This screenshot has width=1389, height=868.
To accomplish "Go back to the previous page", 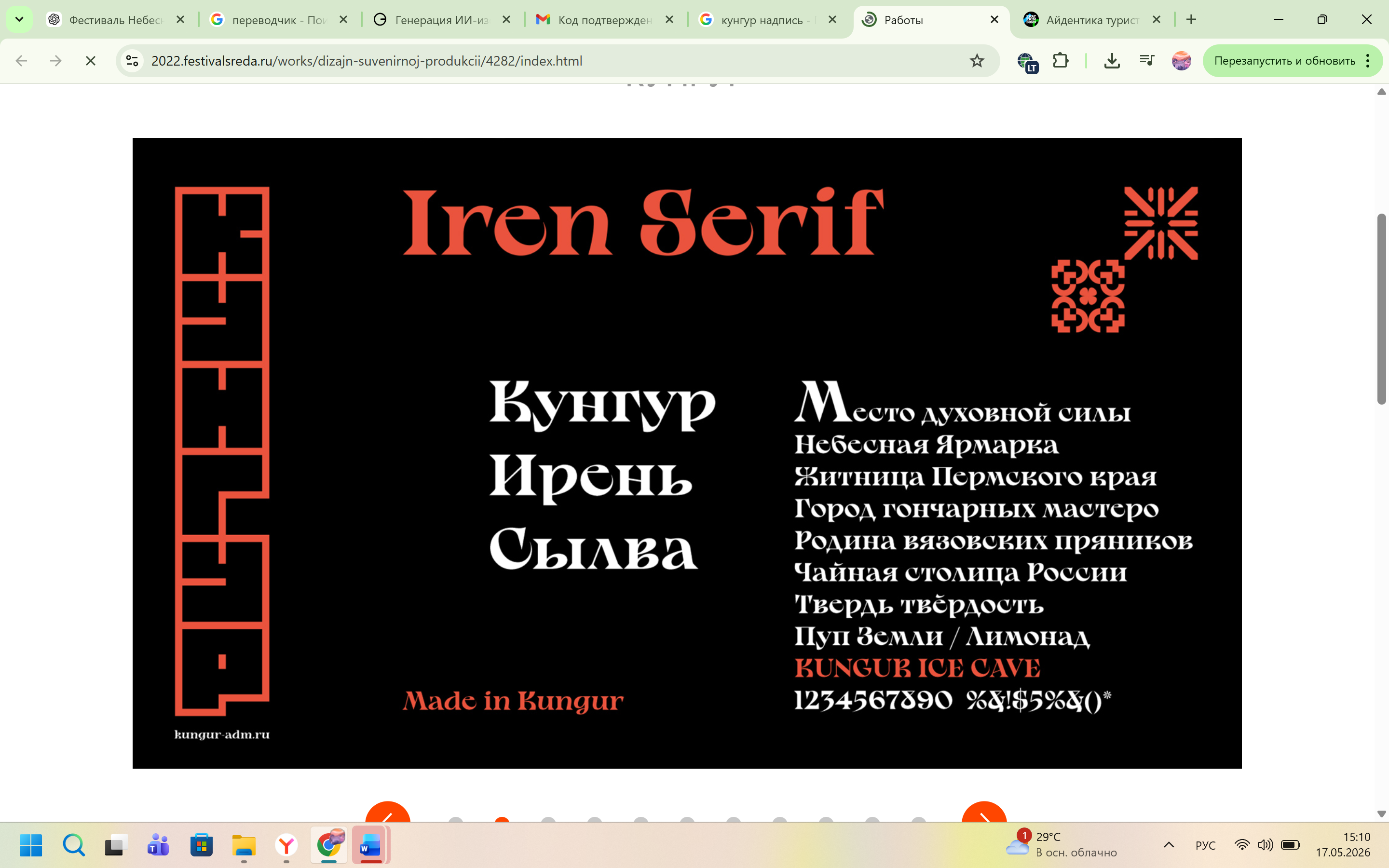I will pos(21,61).
